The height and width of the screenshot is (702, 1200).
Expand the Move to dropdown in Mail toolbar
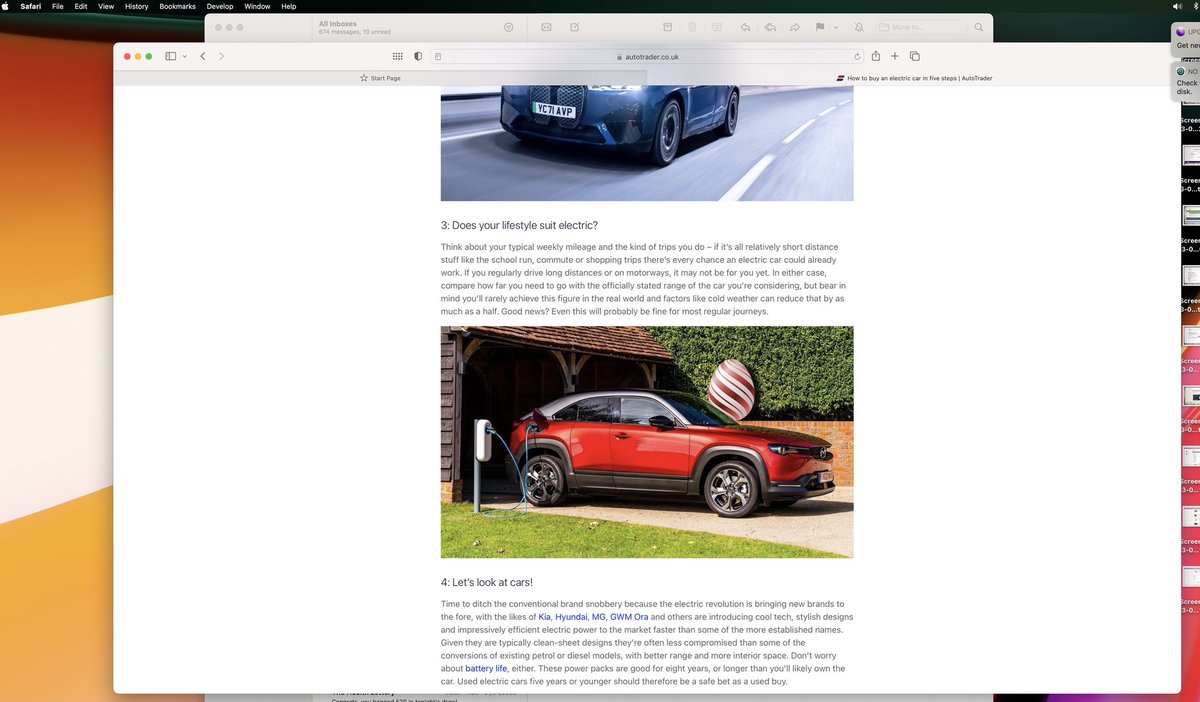click(920, 27)
